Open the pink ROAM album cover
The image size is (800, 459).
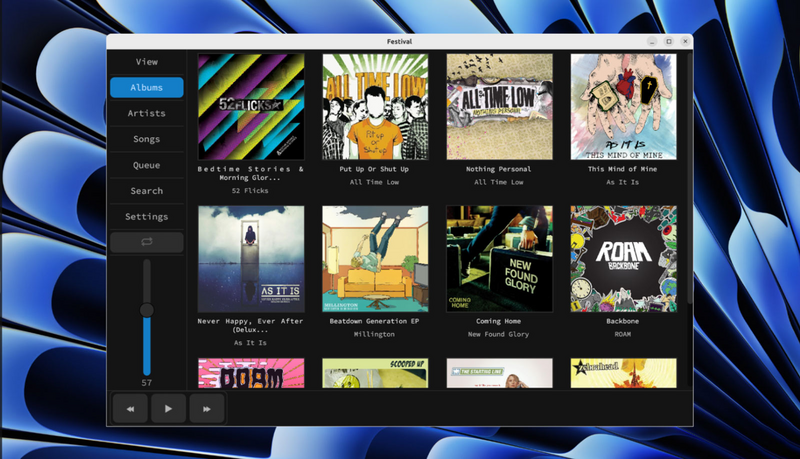point(251,373)
